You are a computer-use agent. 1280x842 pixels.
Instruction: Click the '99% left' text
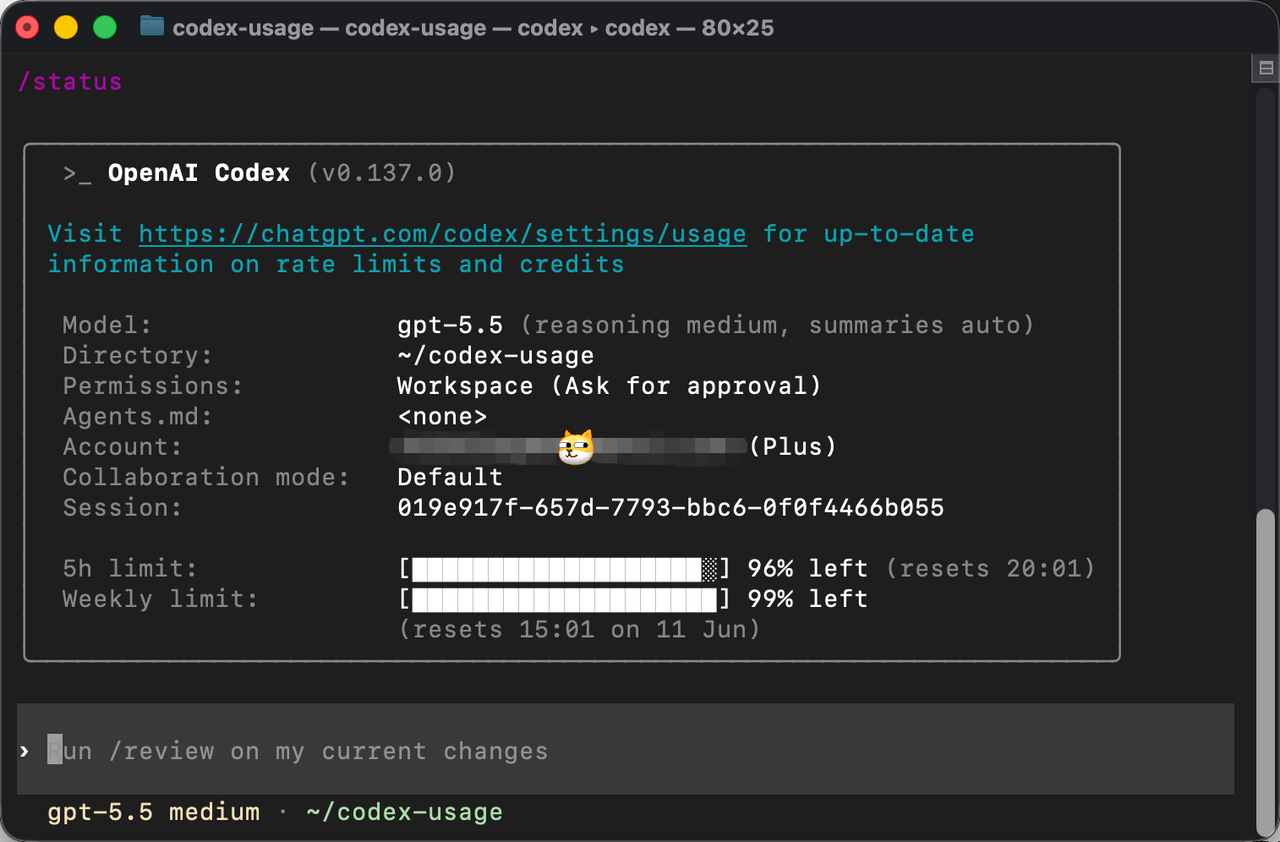tap(807, 599)
